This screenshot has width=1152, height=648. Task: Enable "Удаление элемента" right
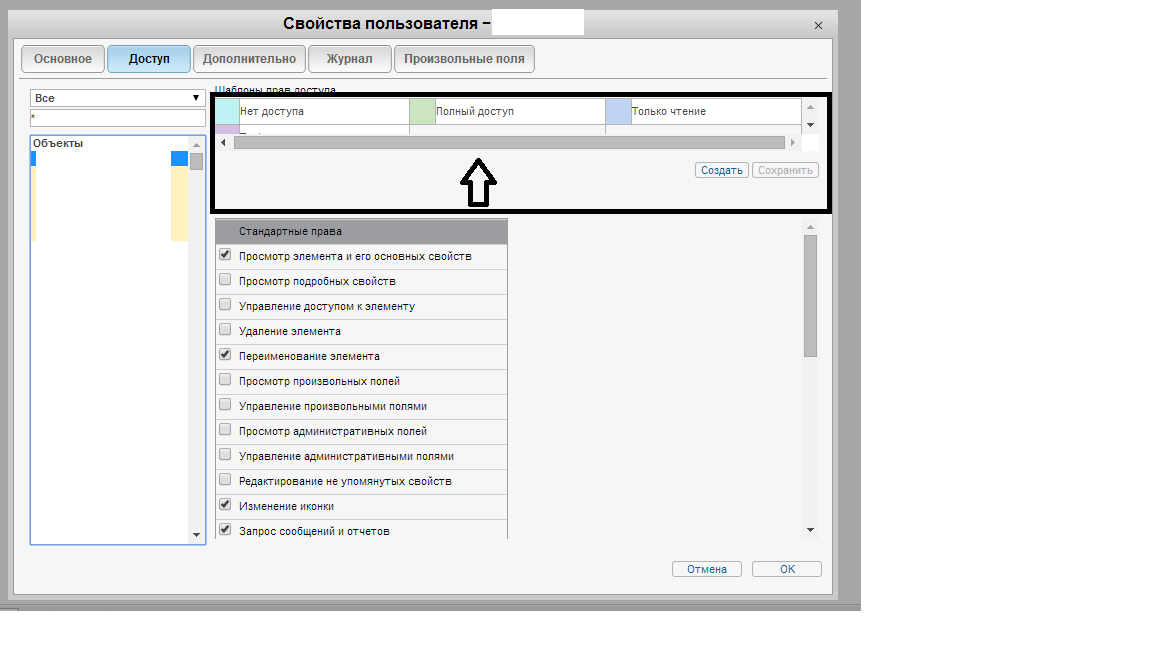(225, 330)
